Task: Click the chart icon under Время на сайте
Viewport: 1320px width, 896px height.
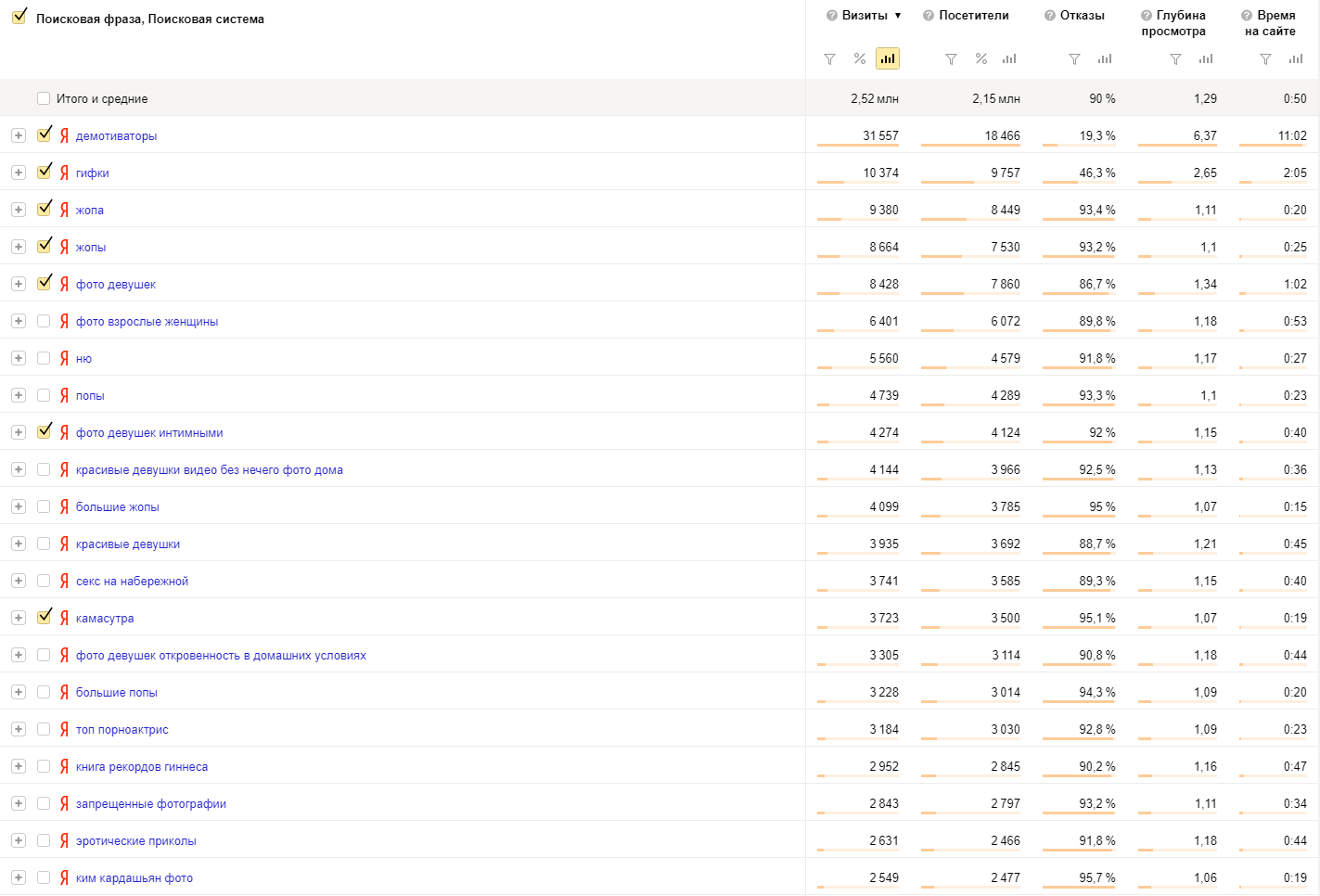Action: 1295,59
